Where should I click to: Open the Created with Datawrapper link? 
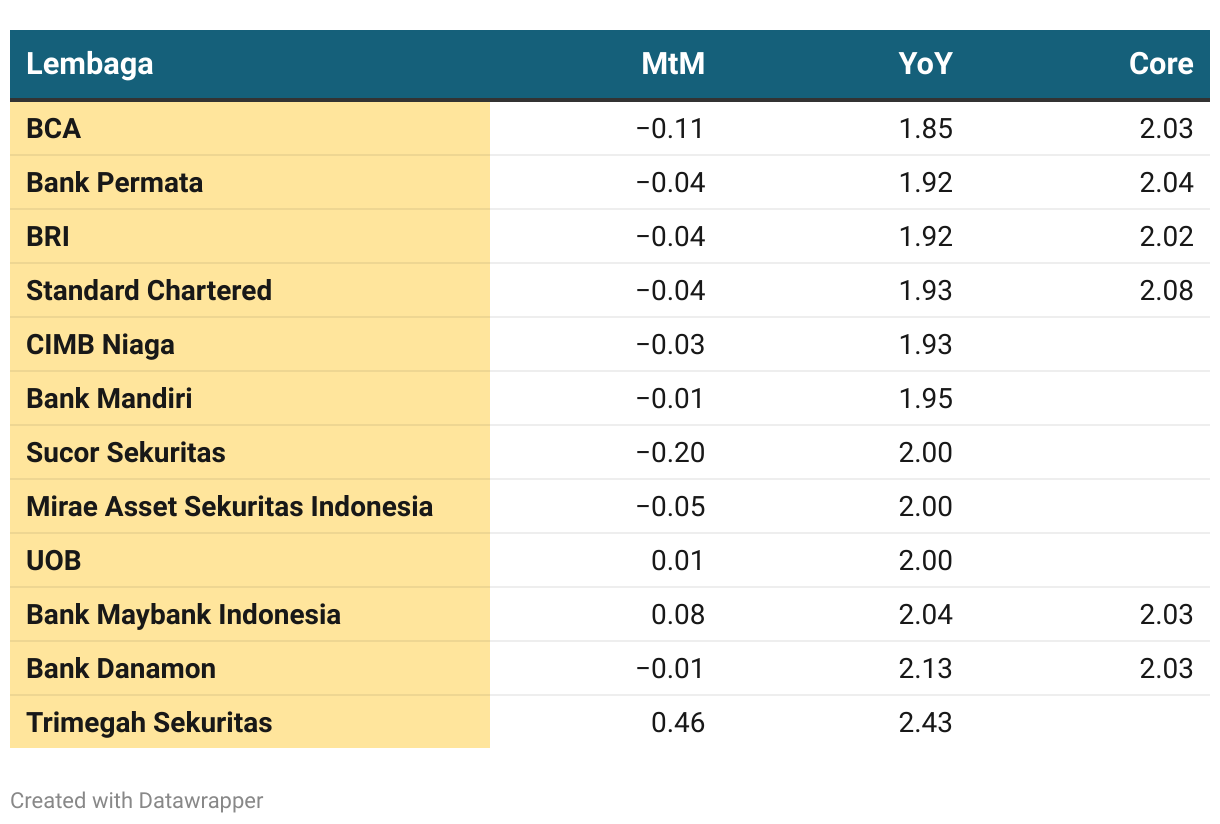(137, 800)
